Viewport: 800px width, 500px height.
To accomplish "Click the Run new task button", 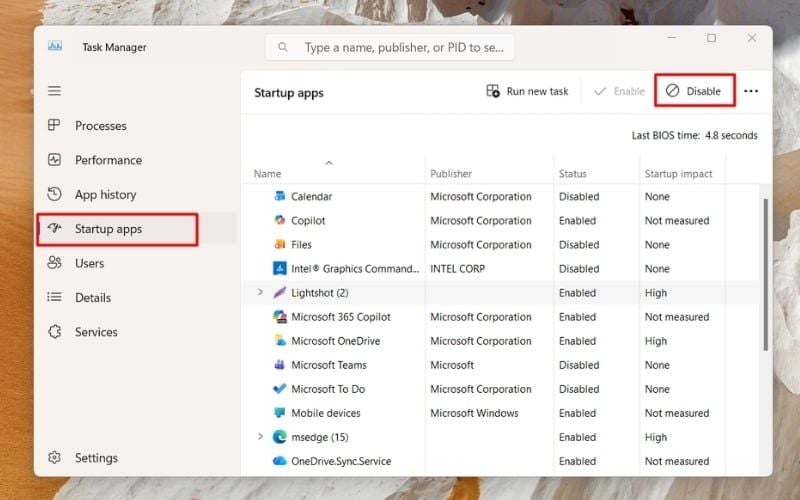I will click(x=527, y=91).
